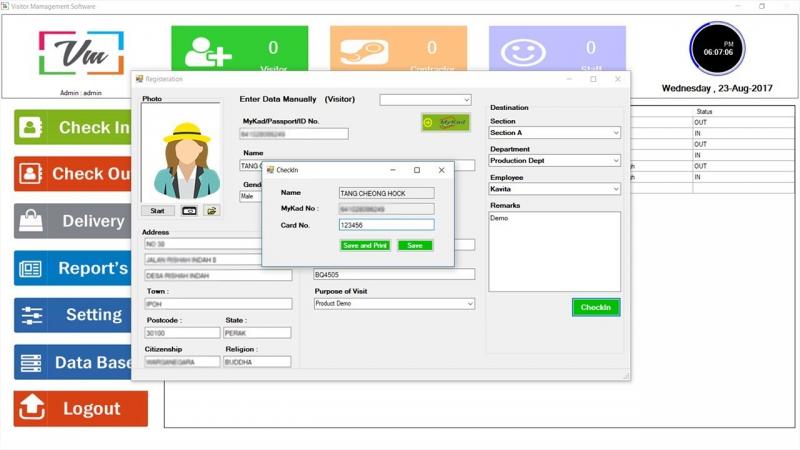This screenshot has width=800, height=450.
Task: Open the Delivery sidebar button
Action: 72,221
